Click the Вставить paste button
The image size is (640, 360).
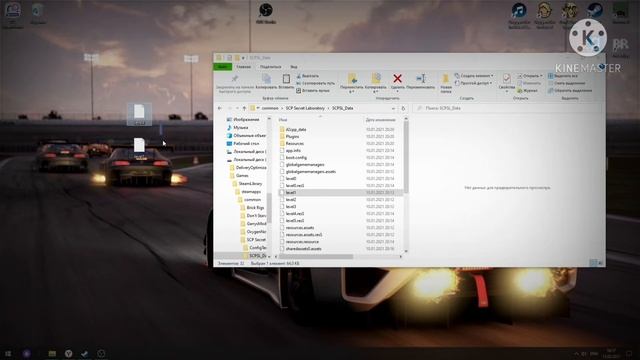286,82
